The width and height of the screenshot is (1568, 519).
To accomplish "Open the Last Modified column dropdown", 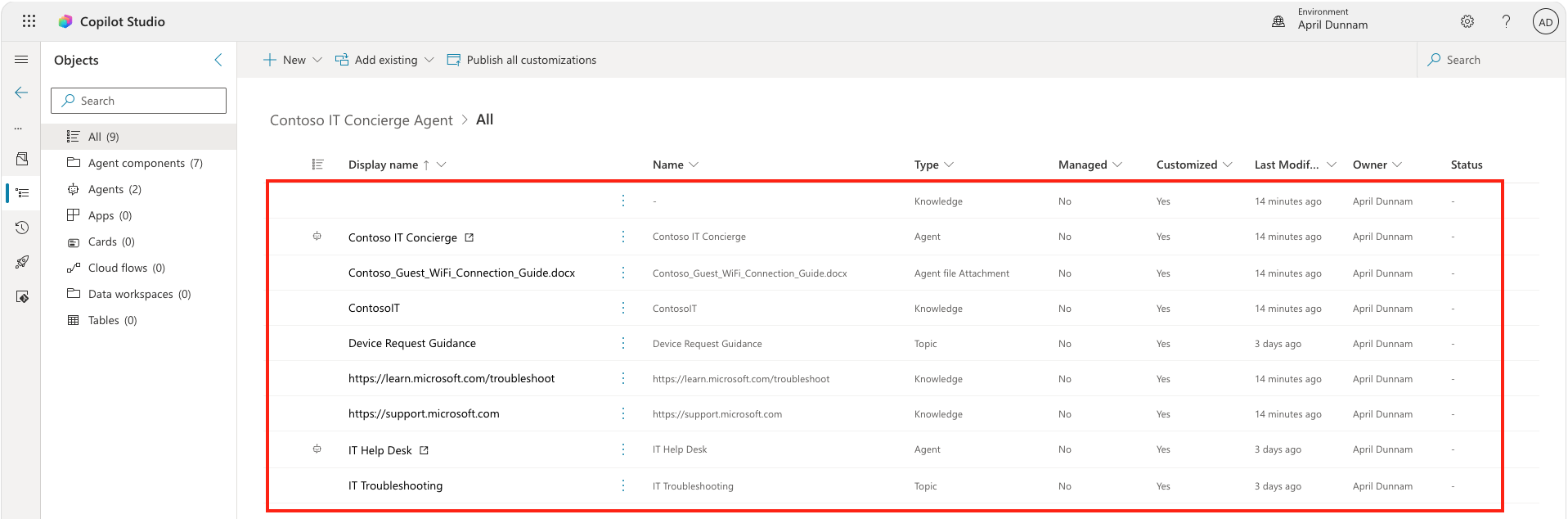I will click(x=1331, y=165).
